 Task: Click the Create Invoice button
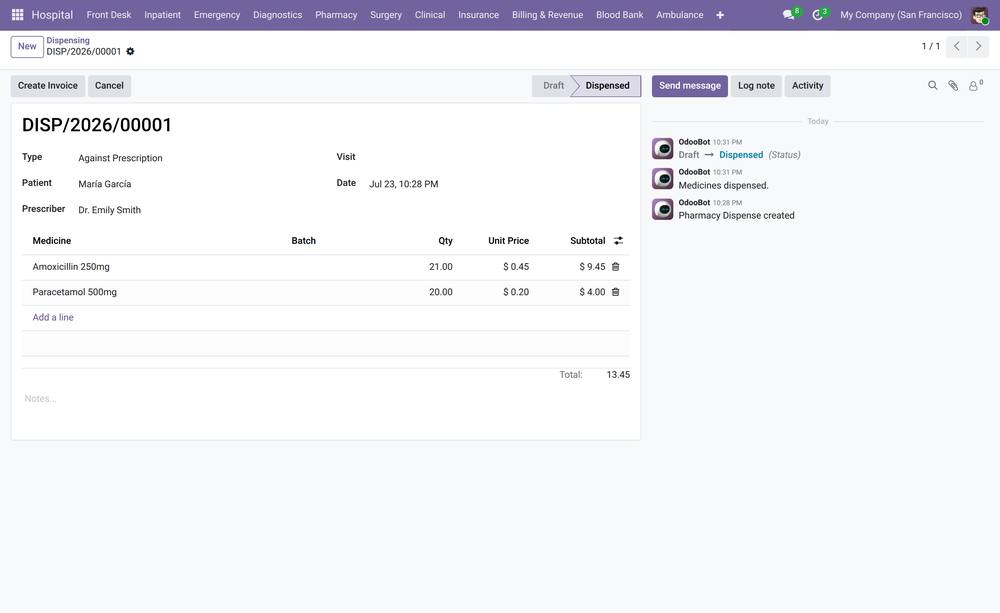pyautogui.click(x=48, y=85)
